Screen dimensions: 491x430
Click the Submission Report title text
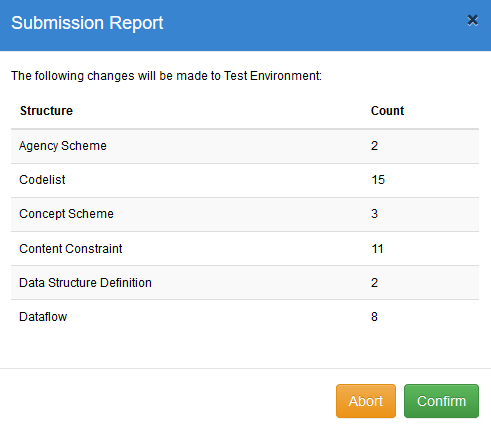(87, 23)
